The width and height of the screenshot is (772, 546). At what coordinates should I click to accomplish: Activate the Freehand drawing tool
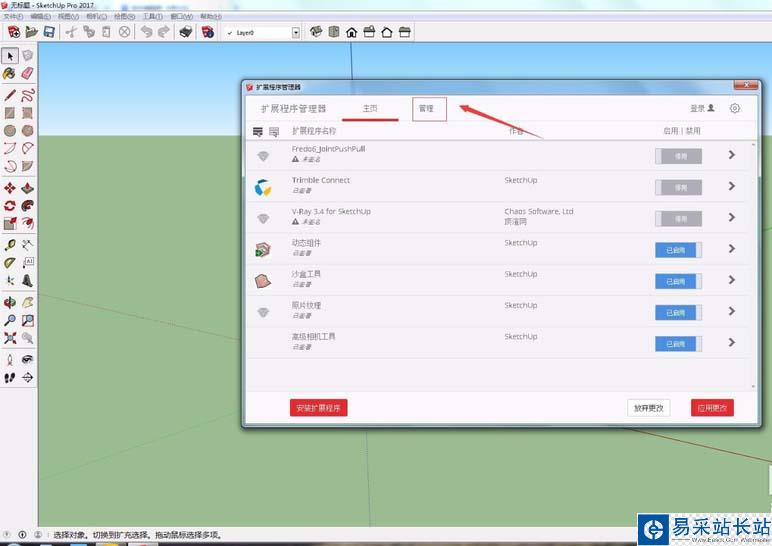(x=28, y=95)
